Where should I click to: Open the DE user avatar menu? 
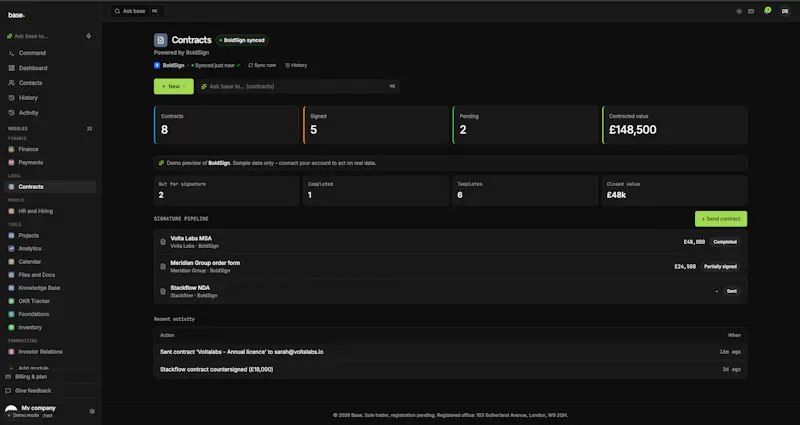pos(785,11)
